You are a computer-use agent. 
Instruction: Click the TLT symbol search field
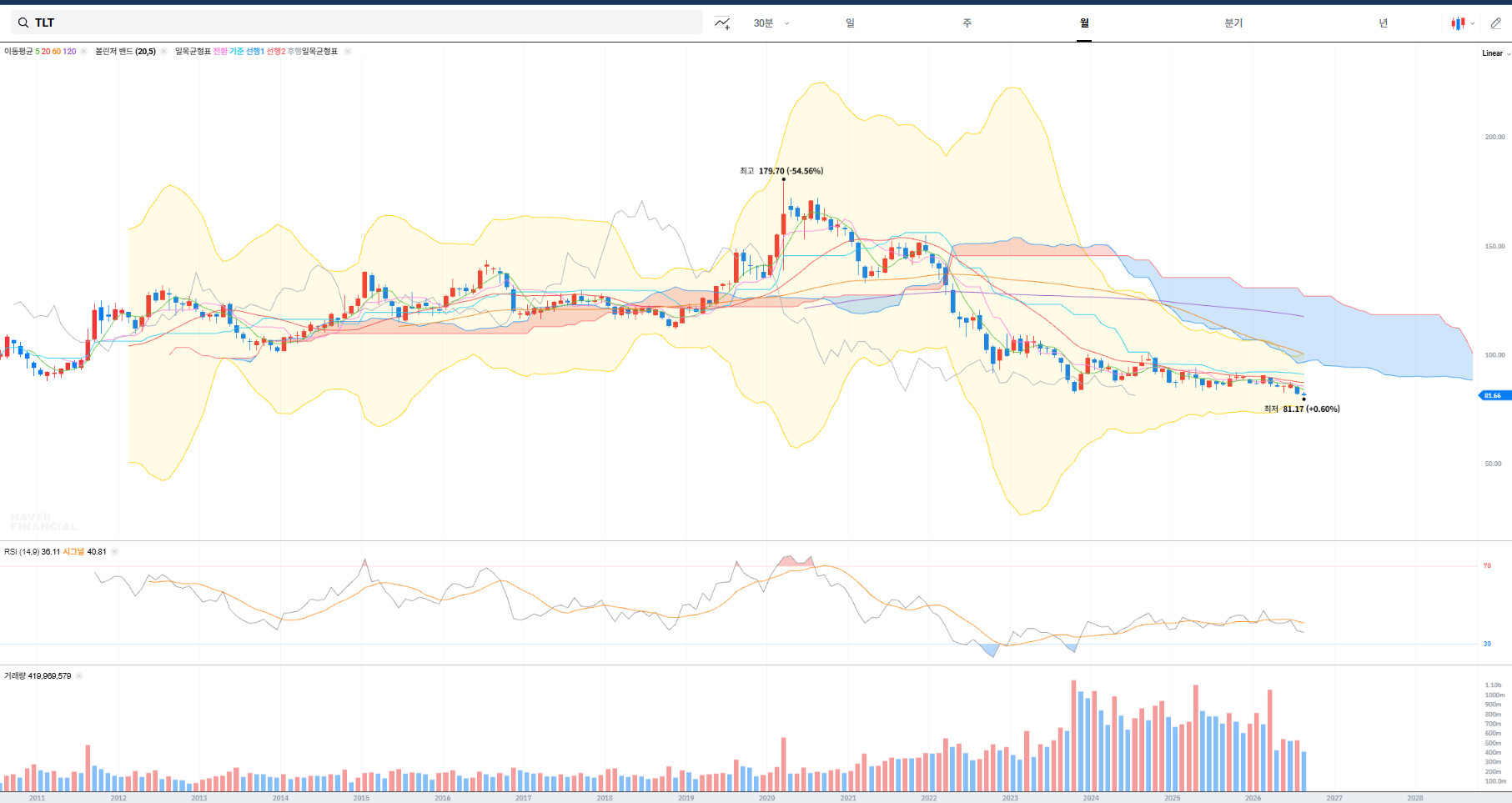pos(356,23)
